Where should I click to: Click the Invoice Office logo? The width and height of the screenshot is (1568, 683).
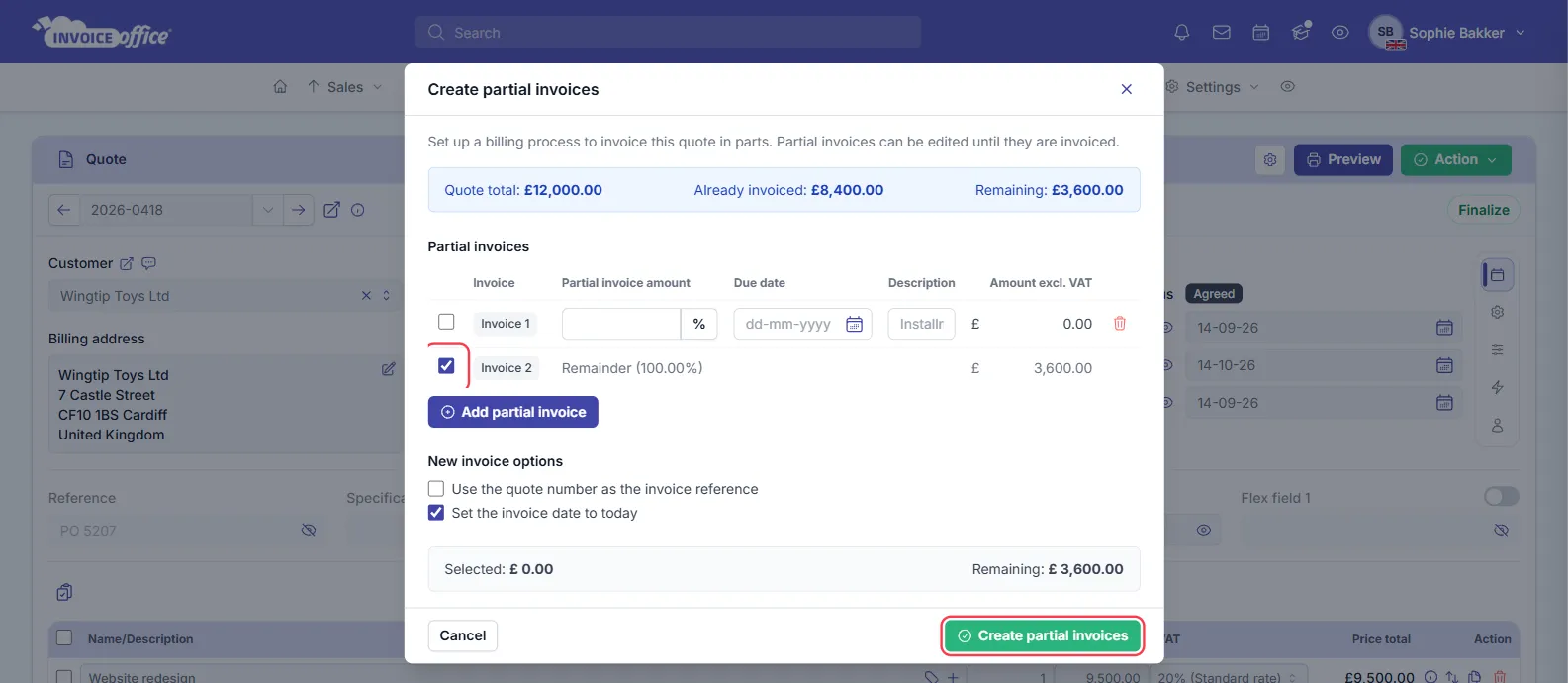102,33
